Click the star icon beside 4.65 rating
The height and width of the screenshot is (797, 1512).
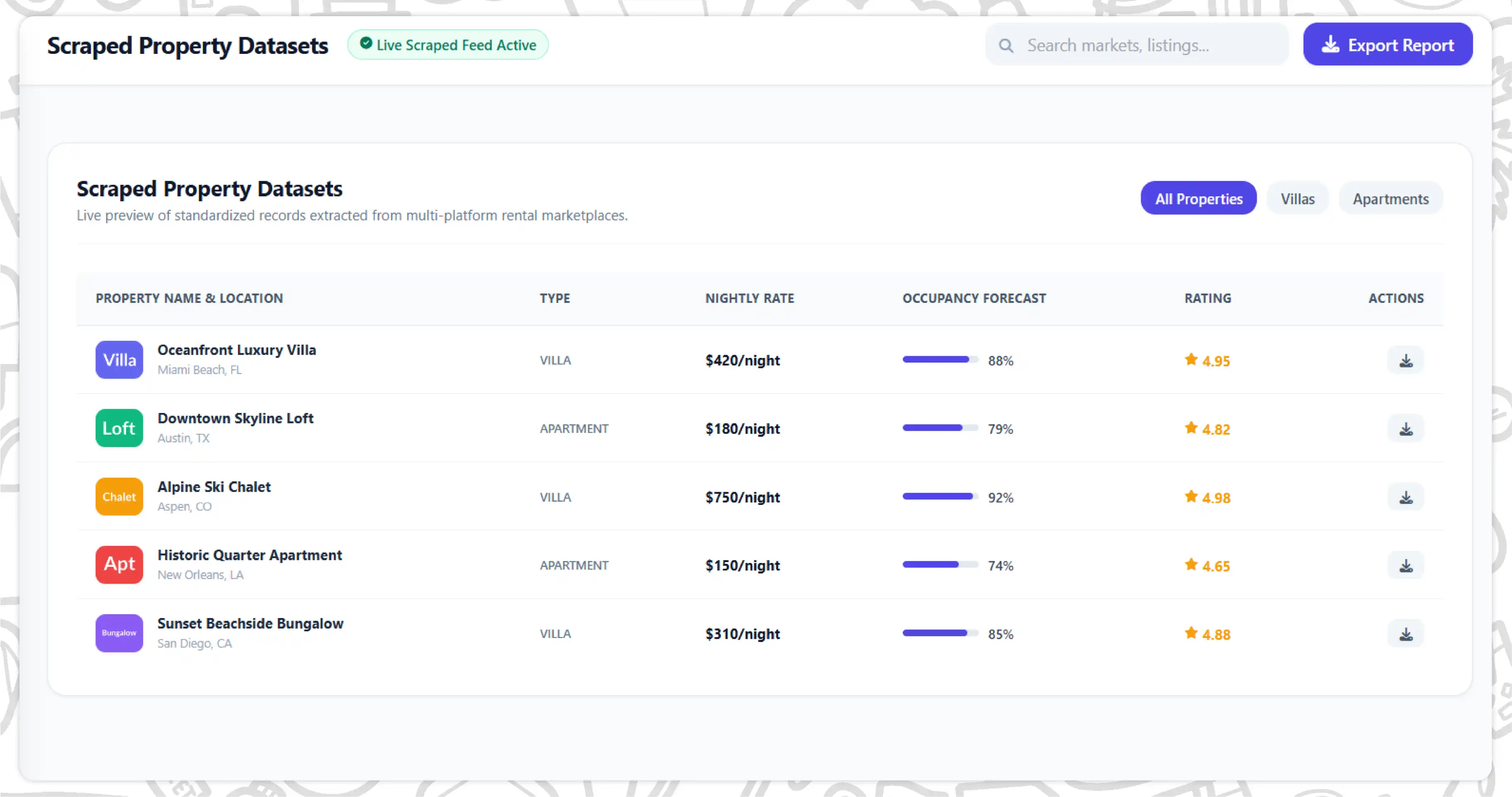click(1190, 565)
